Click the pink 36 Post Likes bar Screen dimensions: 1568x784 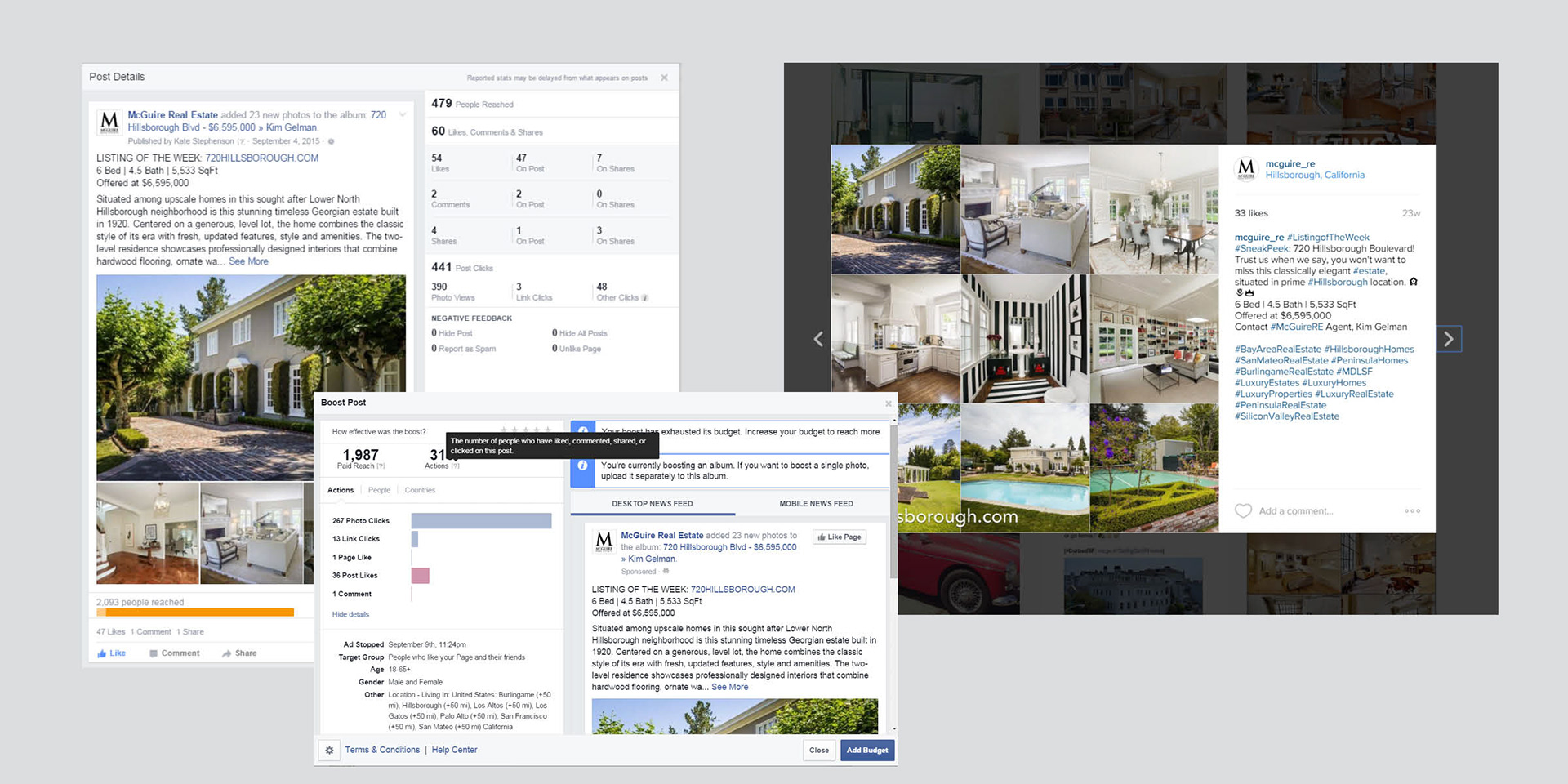coord(420,576)
